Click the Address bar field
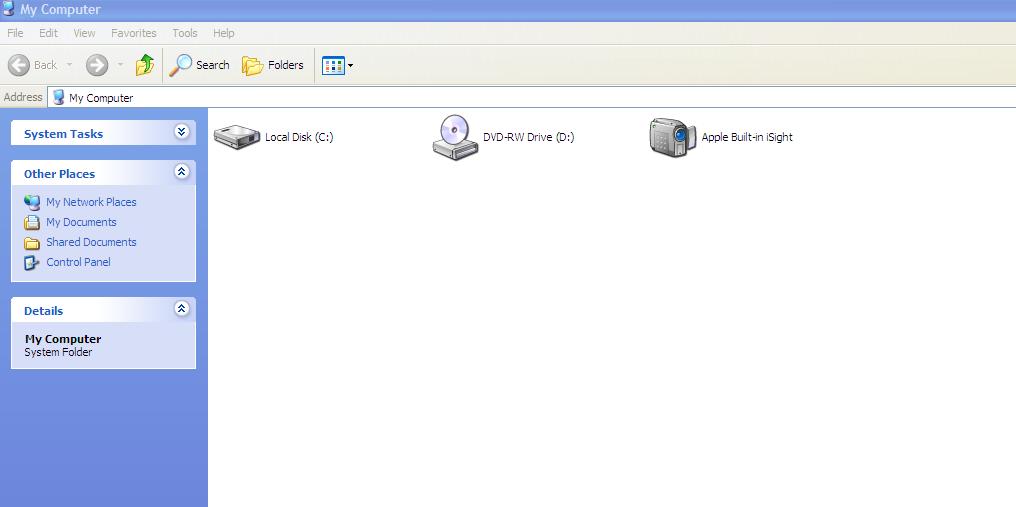1016x507 pixels. tap(531, 97)
